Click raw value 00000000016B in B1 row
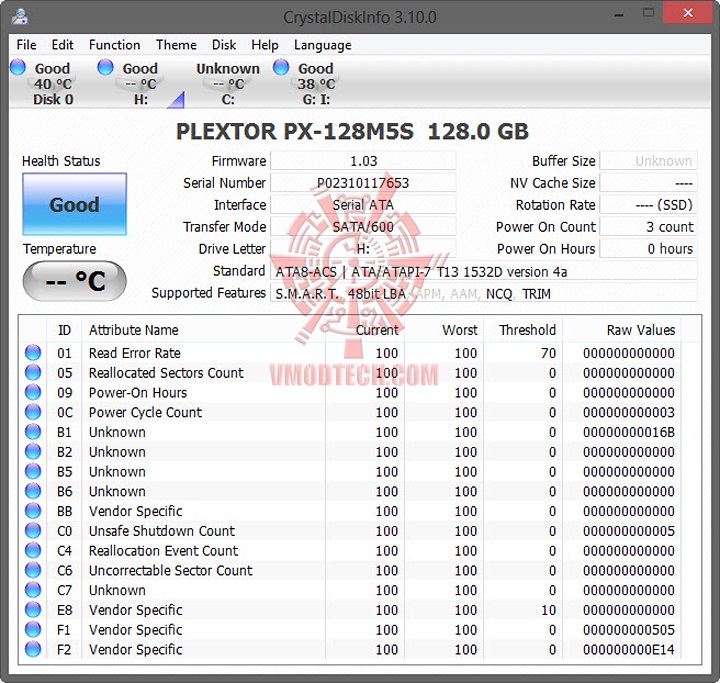Screen dimensions: 720x683 coord(629,432)
